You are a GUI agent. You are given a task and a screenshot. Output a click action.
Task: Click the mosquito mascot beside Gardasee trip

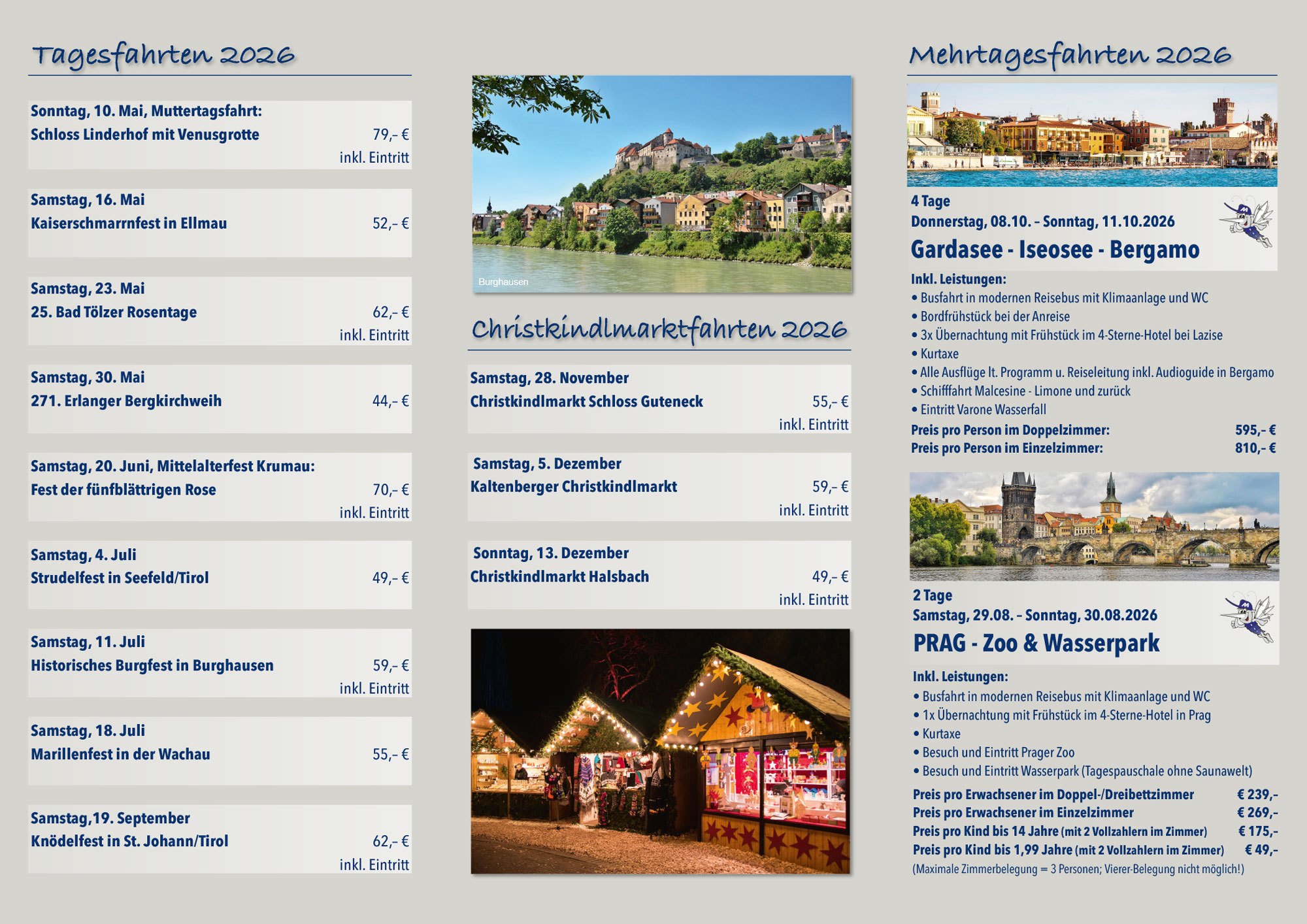coord(1247,221)
